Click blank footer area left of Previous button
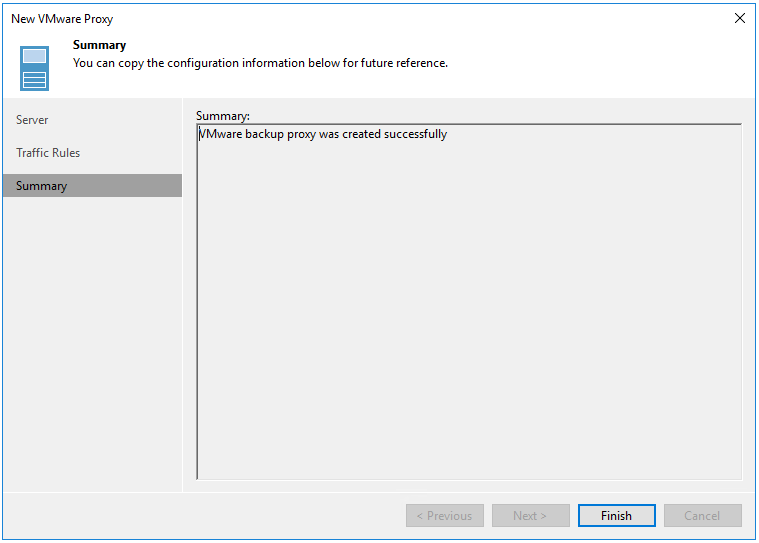The width and height of the screenshot is (759, 543). tap(200, 516)
